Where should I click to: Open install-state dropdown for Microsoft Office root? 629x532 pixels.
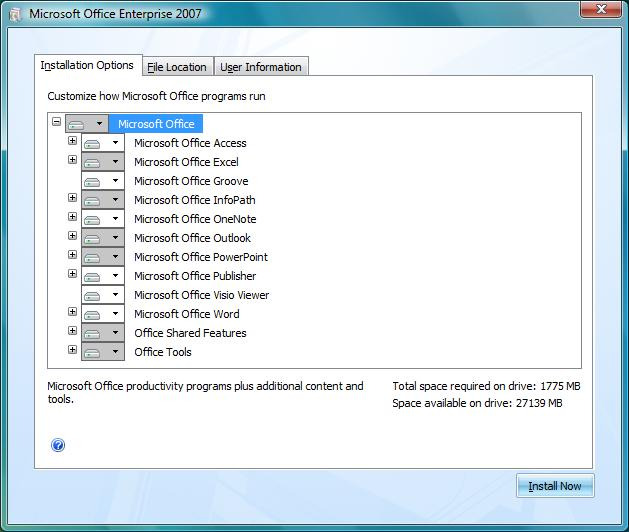coord(87,124)
